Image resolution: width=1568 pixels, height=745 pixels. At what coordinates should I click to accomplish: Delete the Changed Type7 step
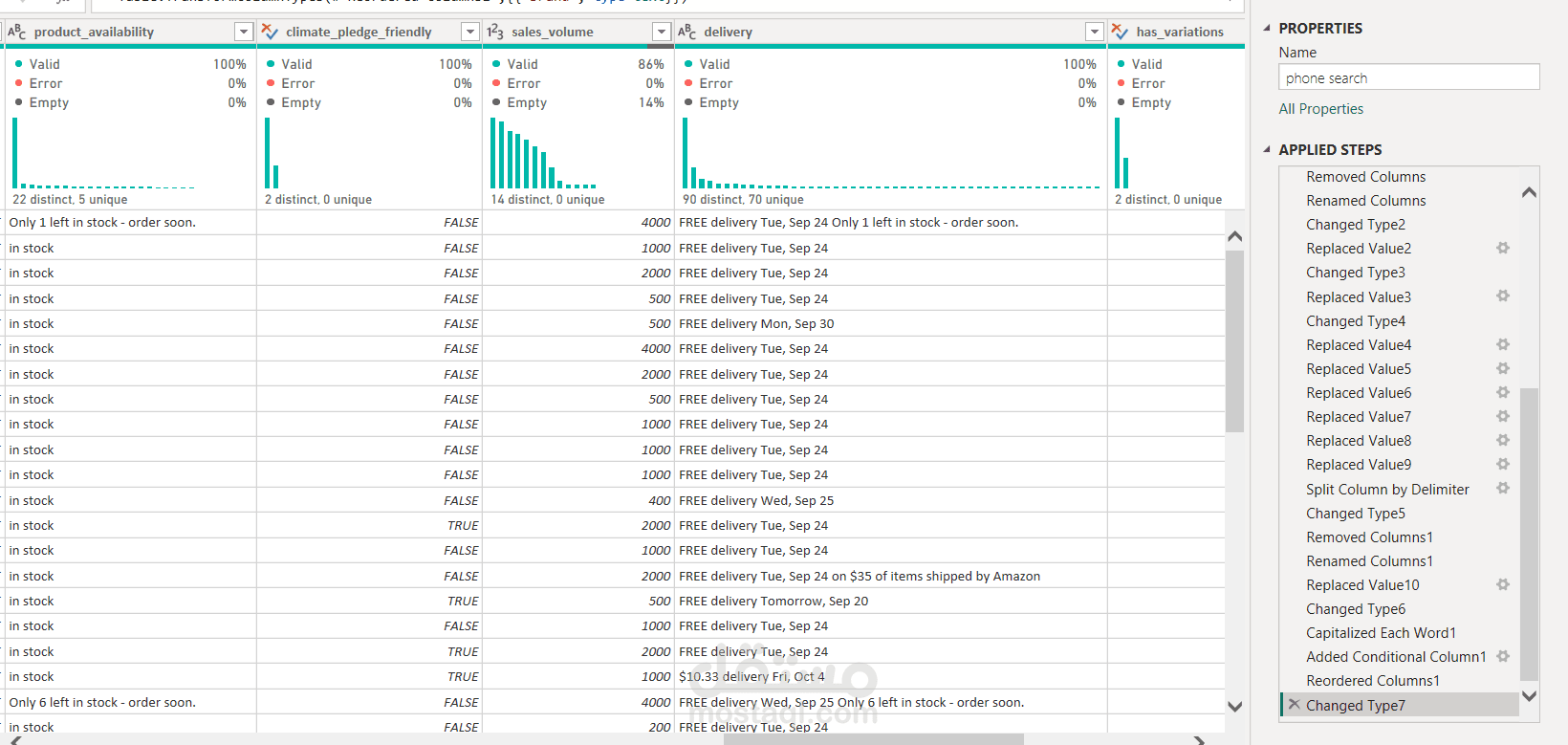coord(1294,705)
